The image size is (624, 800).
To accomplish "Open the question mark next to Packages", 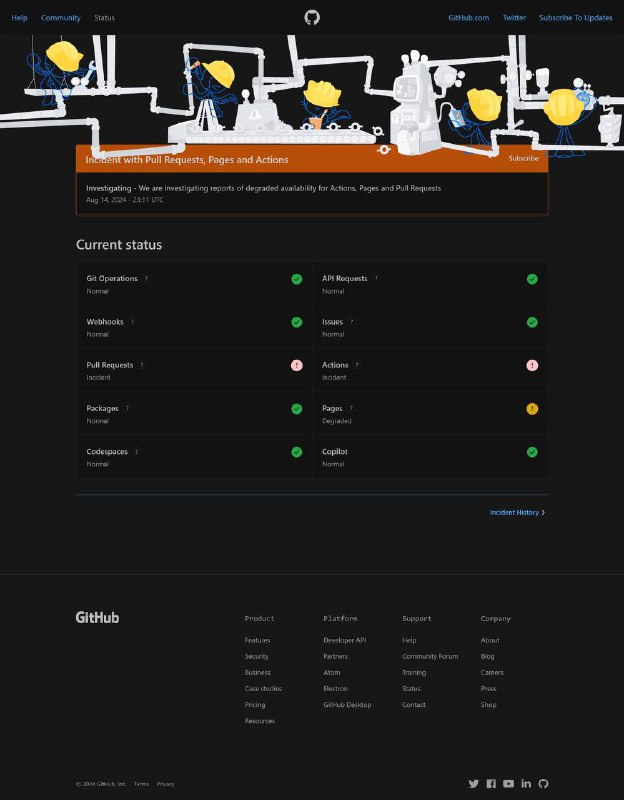I will [x=128, y=408].
